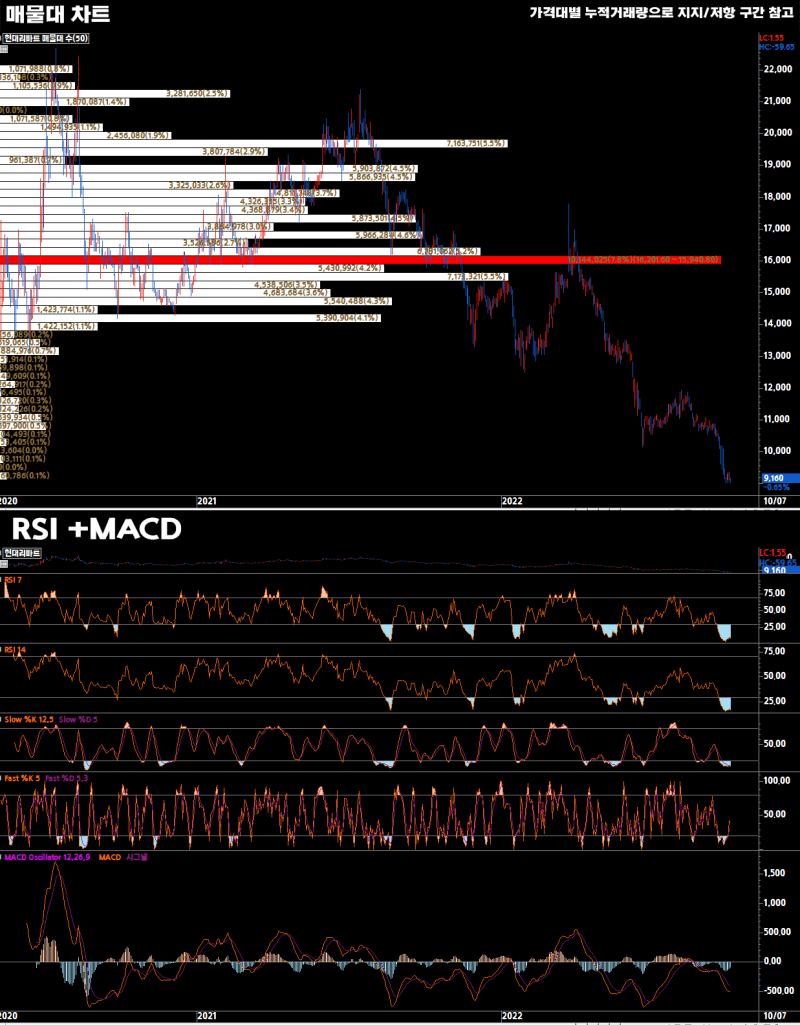
Task: Click the 5,903,872(4.5%) volume bar label
Action: coord(382,169)
